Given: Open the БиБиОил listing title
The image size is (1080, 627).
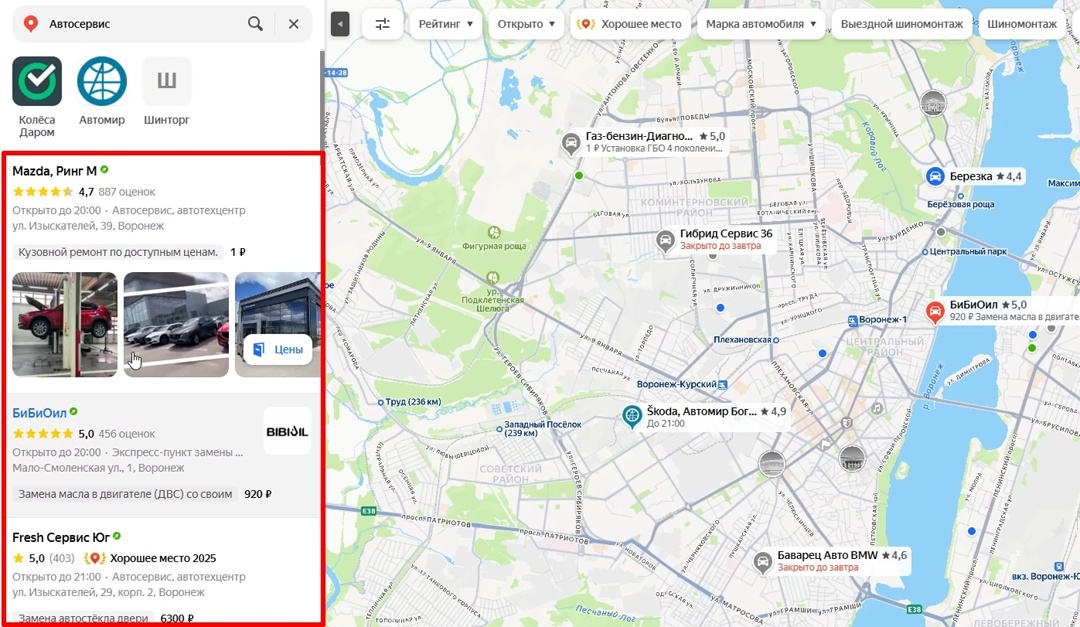Looking at the screenshot, I should click(x=39, y=413).
